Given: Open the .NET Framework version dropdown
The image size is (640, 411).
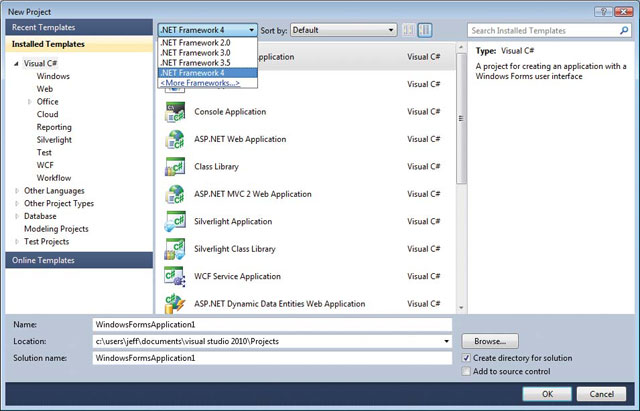Looking at the screenshot, I should (208, 30).
